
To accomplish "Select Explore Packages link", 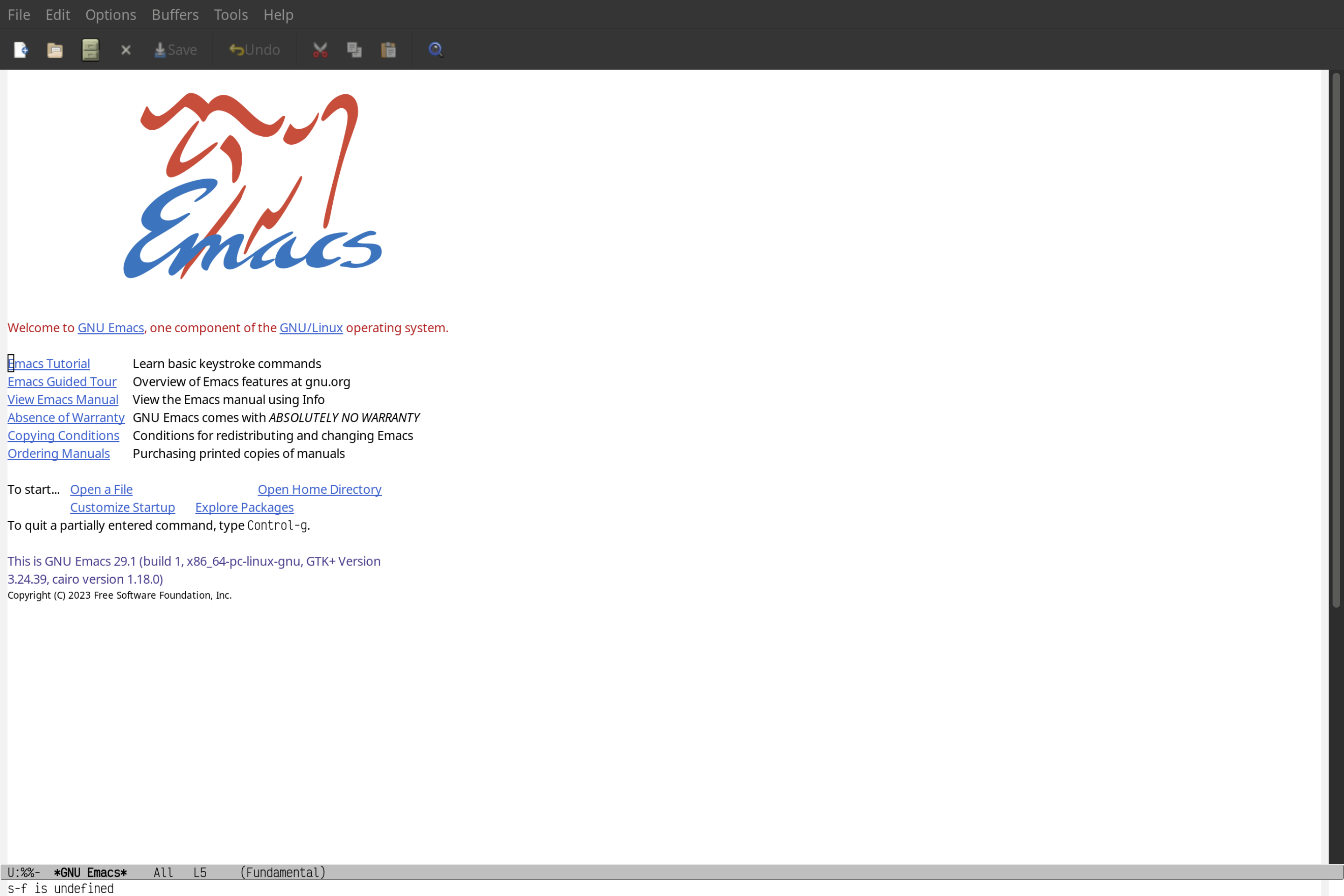I will click(x=244, y=507).
